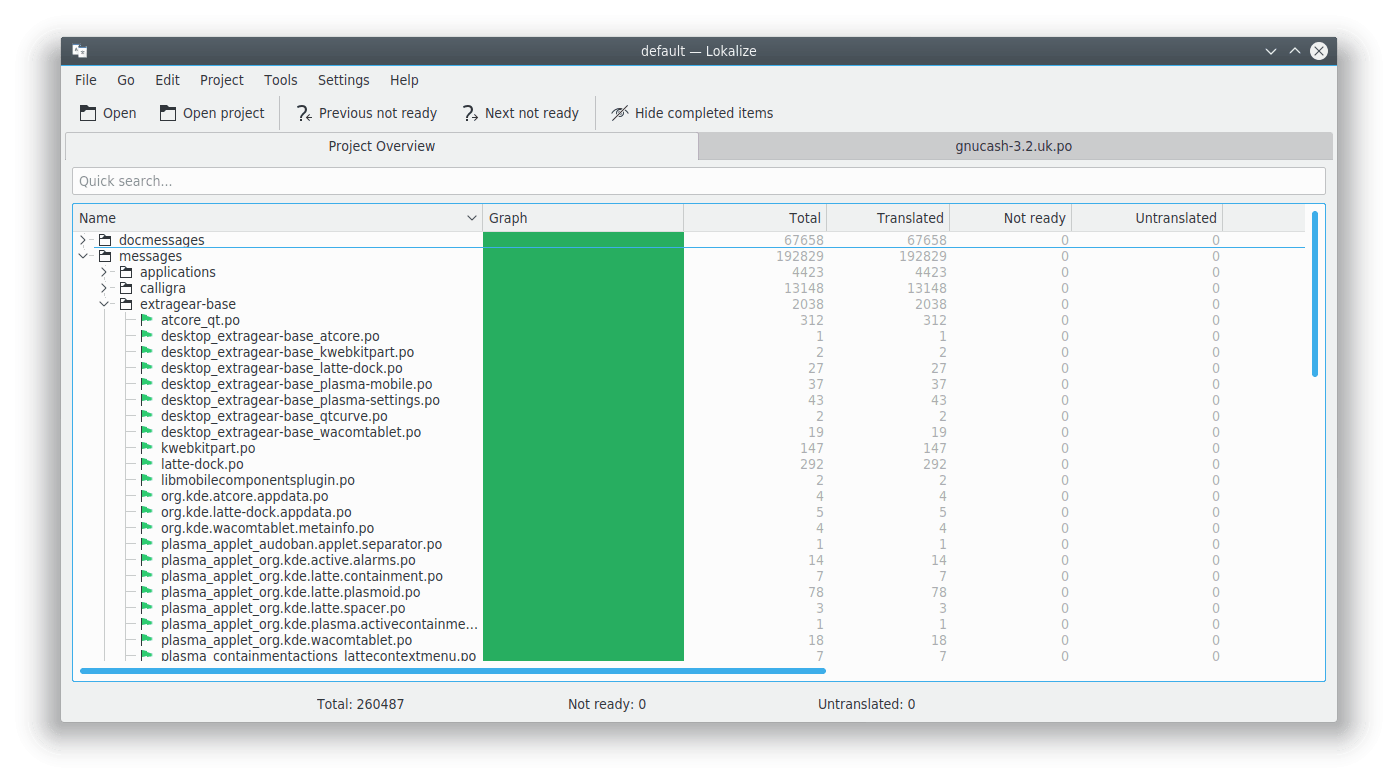Screen dimensions: 1398x783
Task: Open the Help menu
Action: (404, 80)
